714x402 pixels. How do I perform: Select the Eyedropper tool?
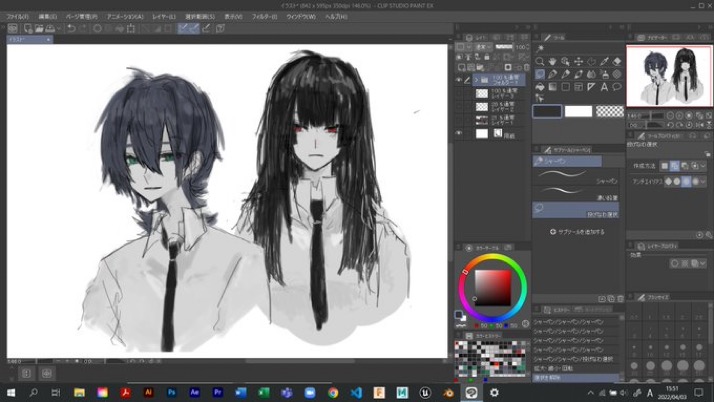point(604,61)
